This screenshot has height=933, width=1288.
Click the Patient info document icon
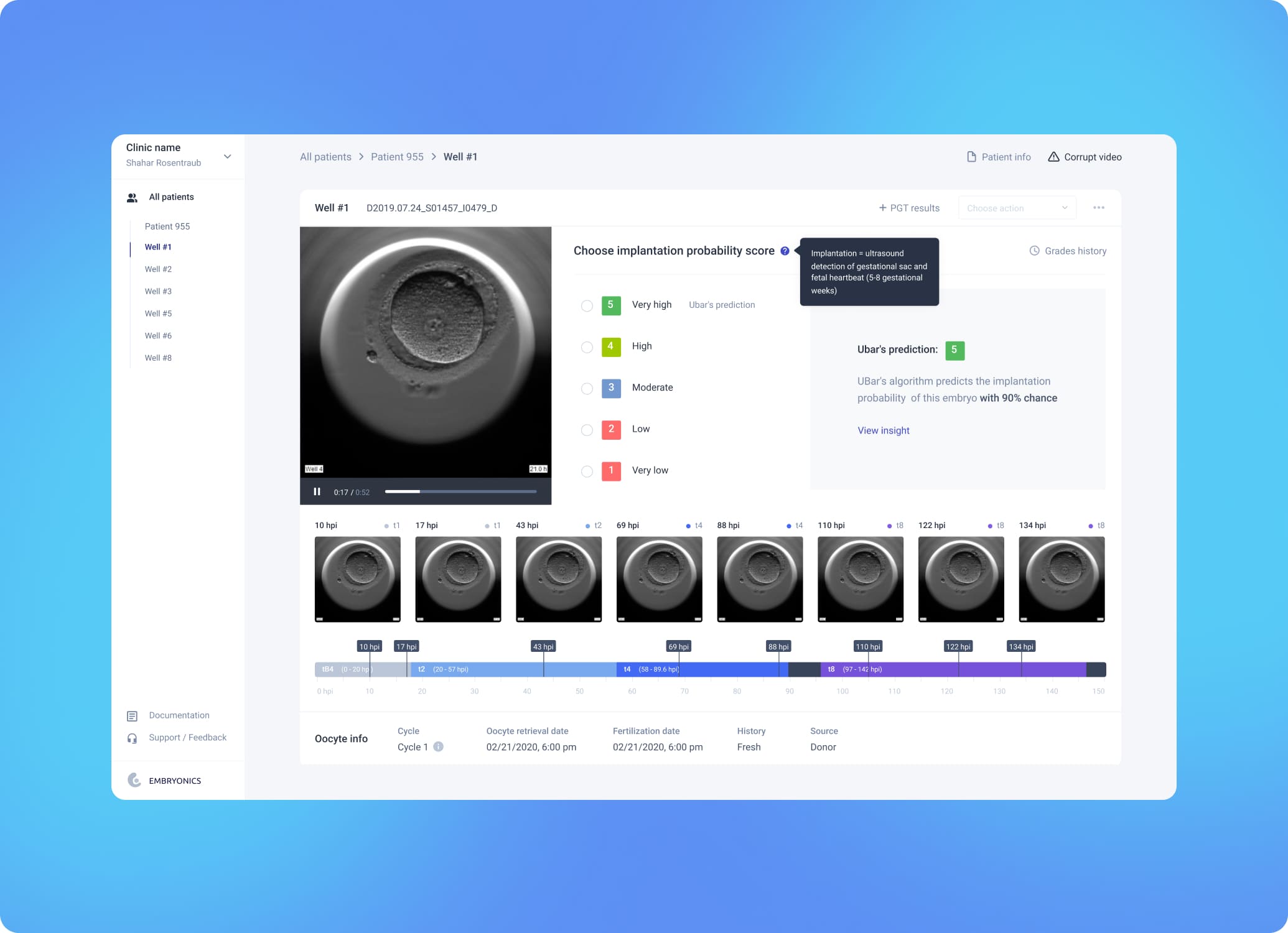click(x=971, y=157)
